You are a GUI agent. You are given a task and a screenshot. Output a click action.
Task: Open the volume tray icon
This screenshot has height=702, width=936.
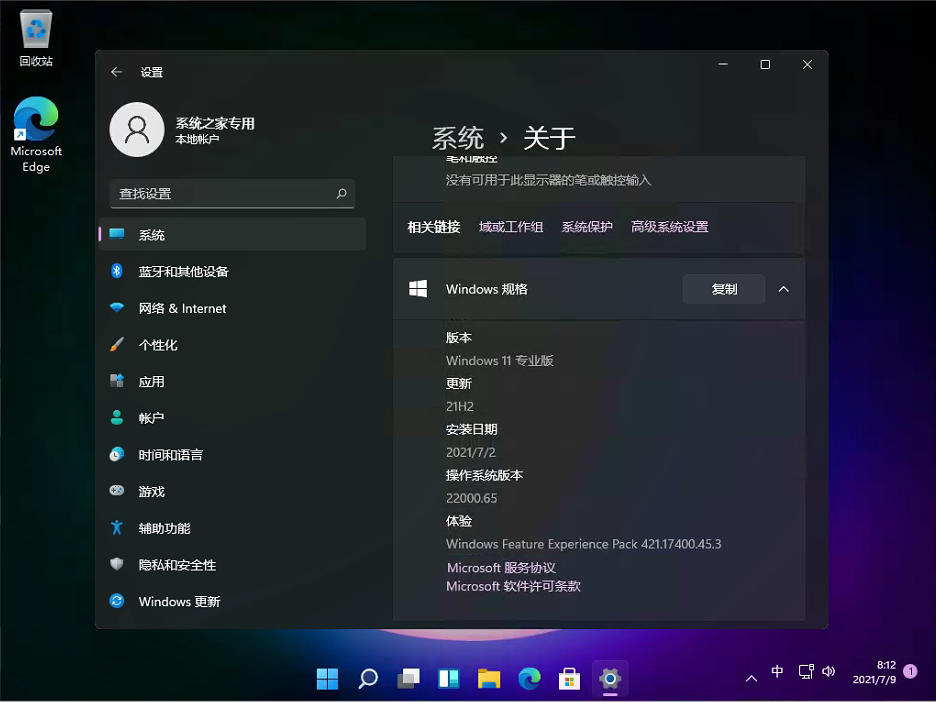pyautogui.click(x=829, y=672)
